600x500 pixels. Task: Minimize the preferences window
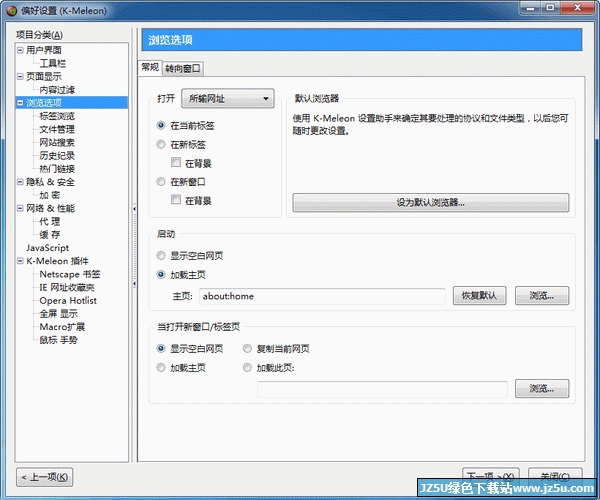530,8
